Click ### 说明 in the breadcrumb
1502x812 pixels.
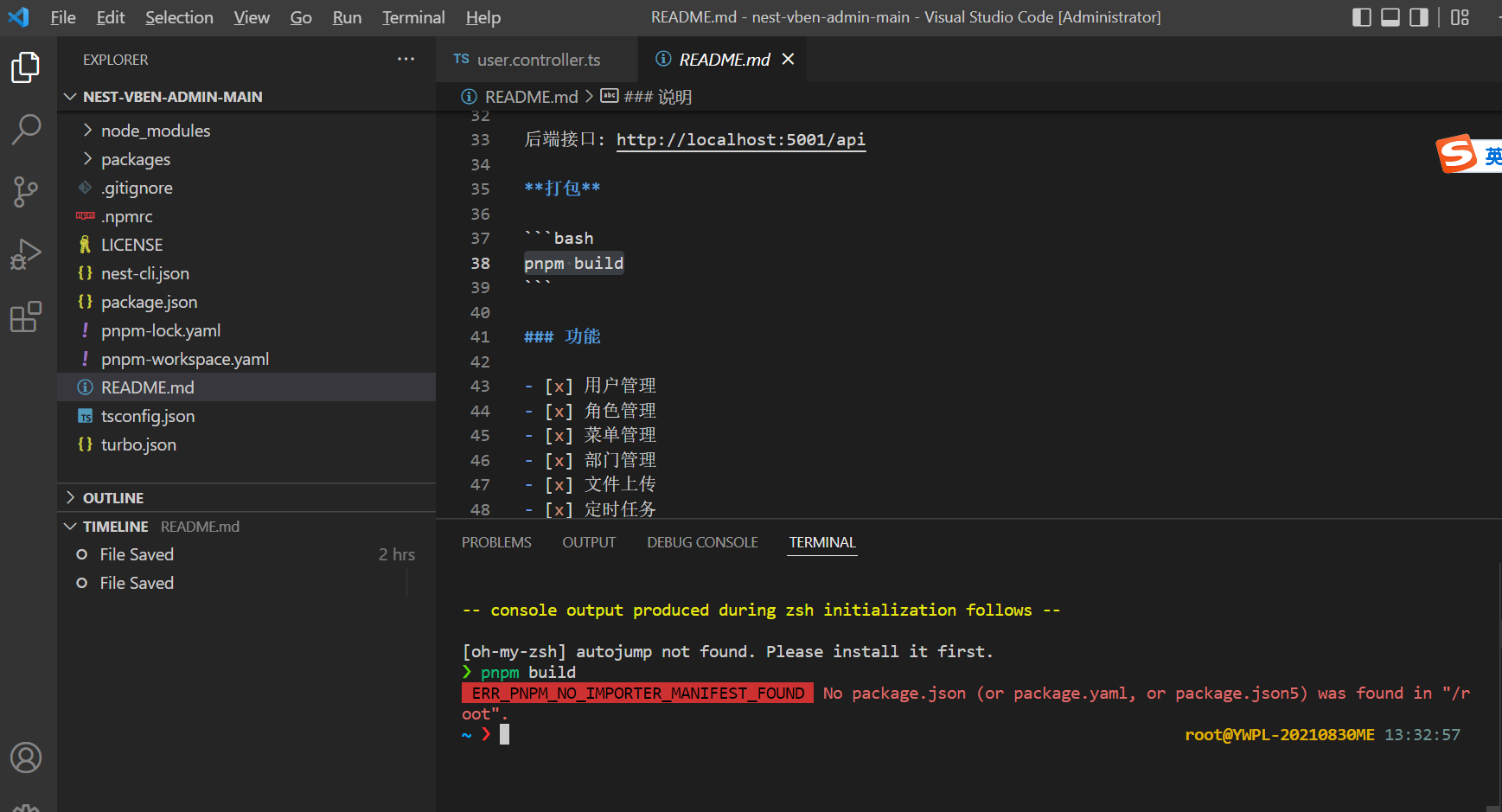[x=657, y=97]
